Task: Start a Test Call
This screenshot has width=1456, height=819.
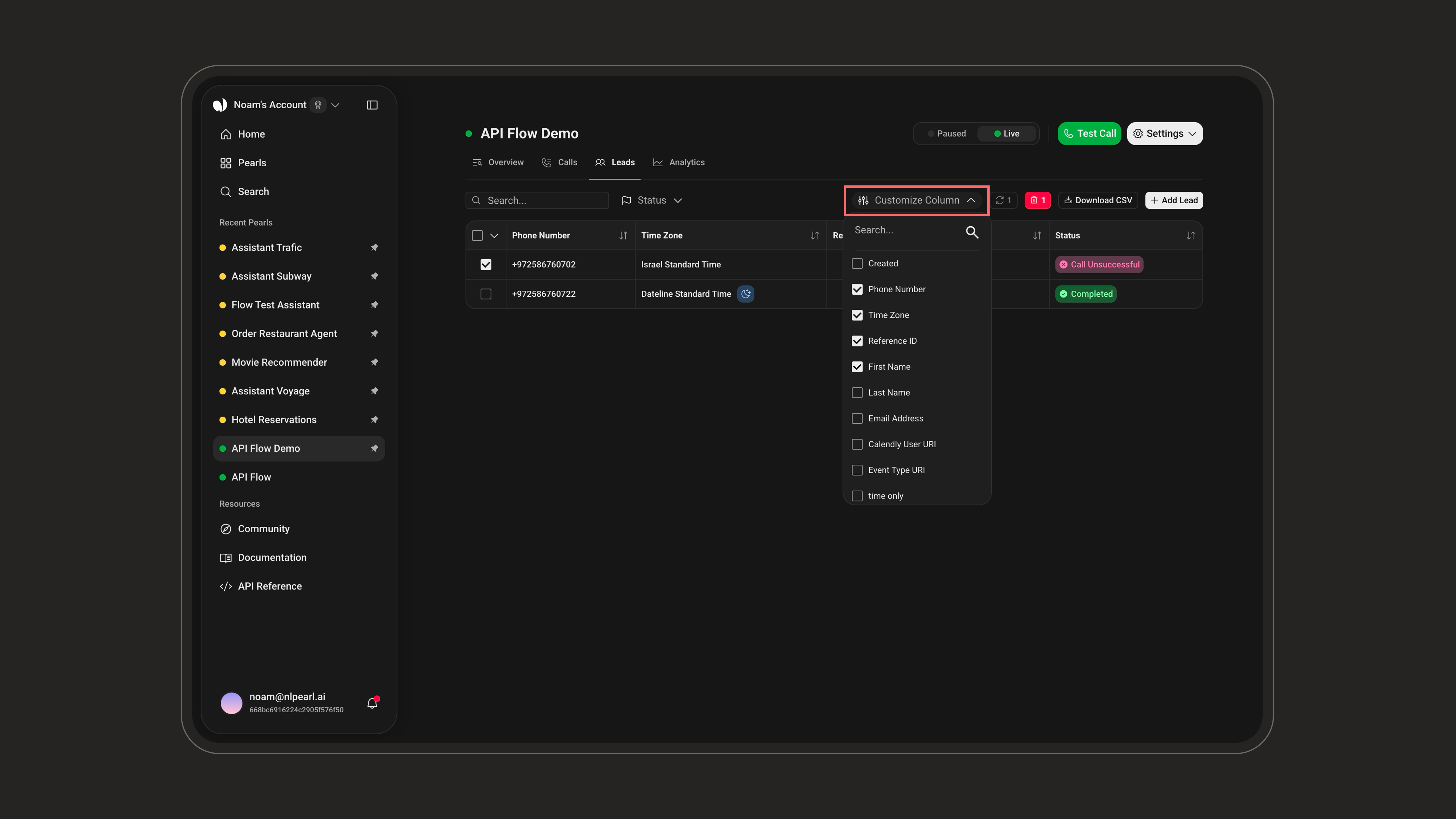Action: pyautogui.click(x=1089, y=134)
